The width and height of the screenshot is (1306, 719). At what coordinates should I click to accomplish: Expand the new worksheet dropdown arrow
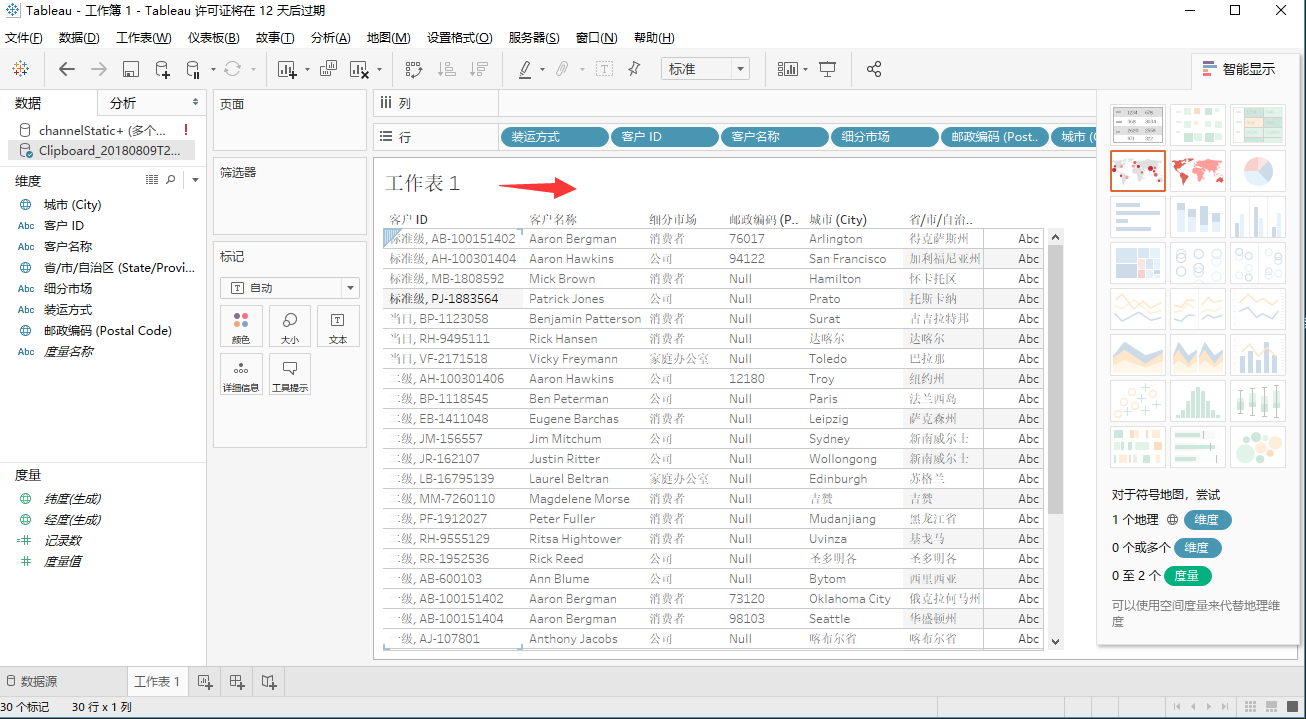coord(307,69)
